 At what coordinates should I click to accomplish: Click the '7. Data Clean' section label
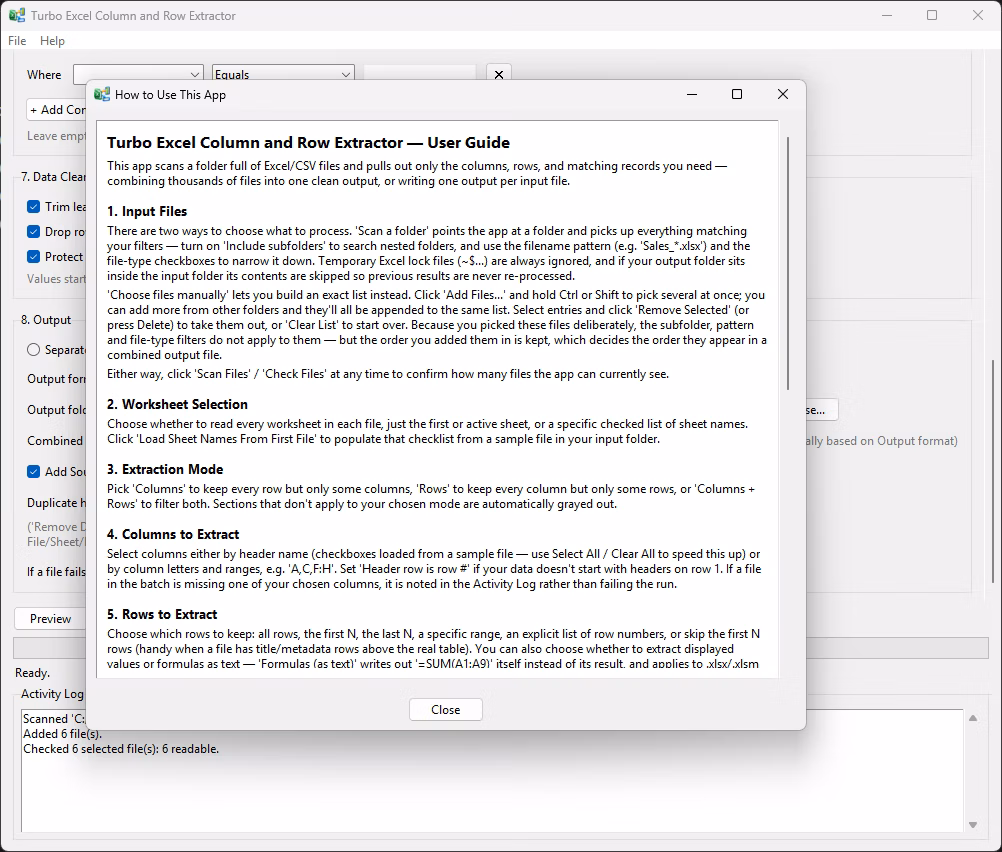tap(54, 176)
